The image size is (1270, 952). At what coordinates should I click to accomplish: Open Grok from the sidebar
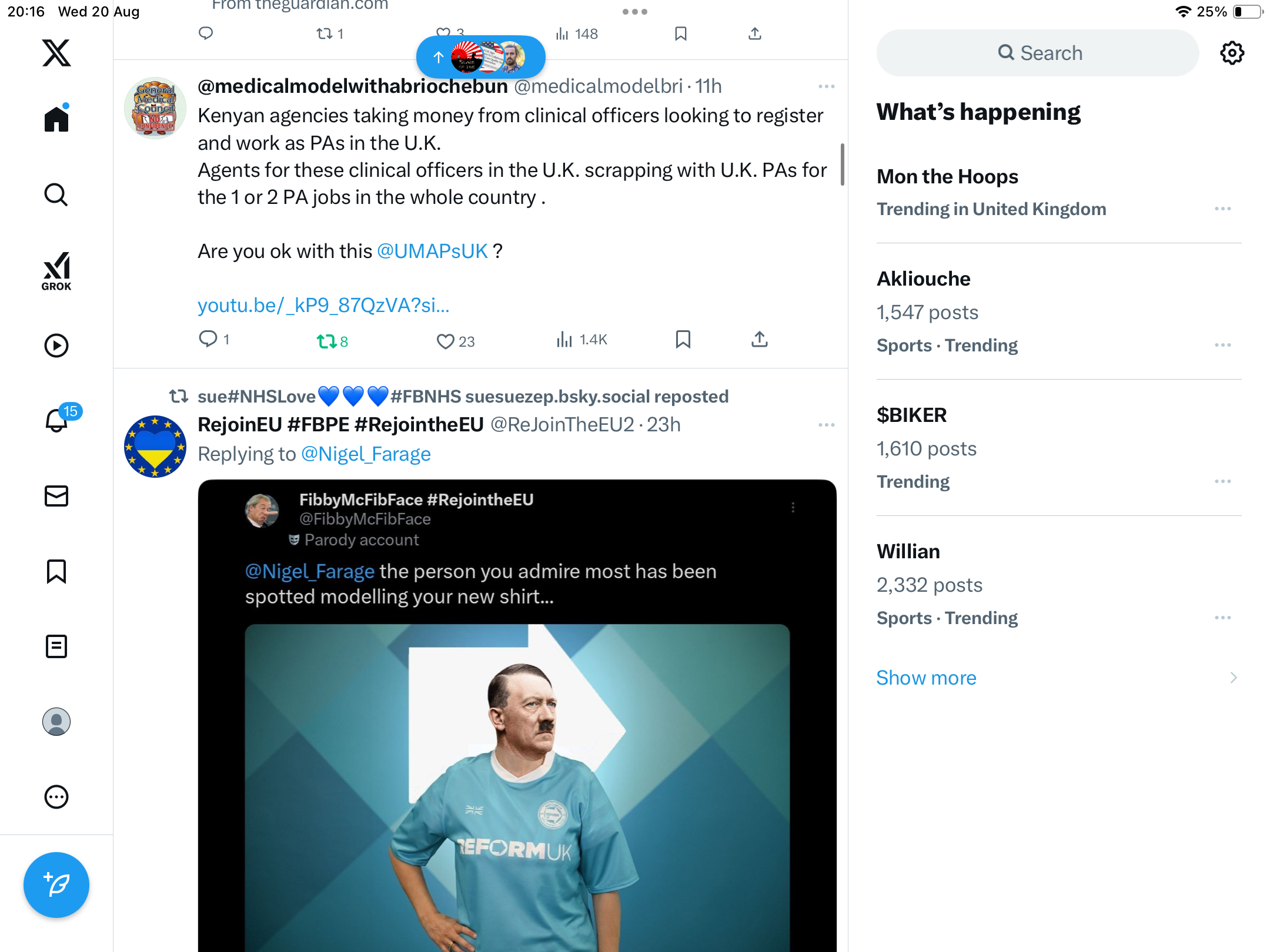(x=56, y=271)
